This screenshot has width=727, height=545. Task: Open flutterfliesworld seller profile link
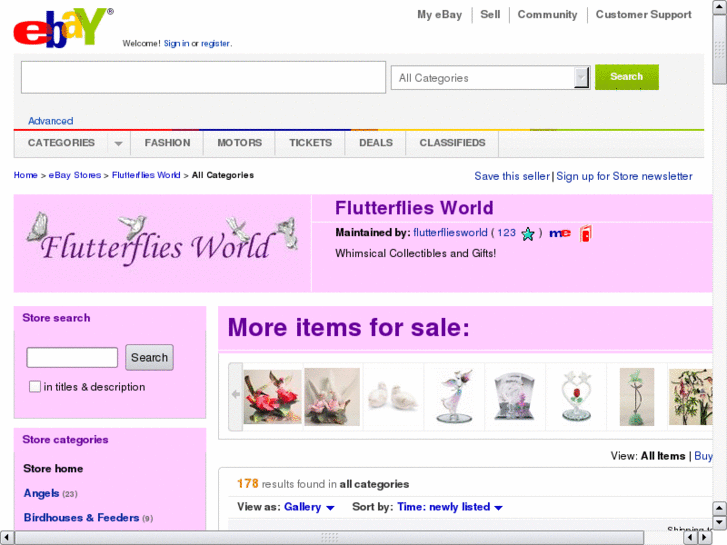point(450,232)
